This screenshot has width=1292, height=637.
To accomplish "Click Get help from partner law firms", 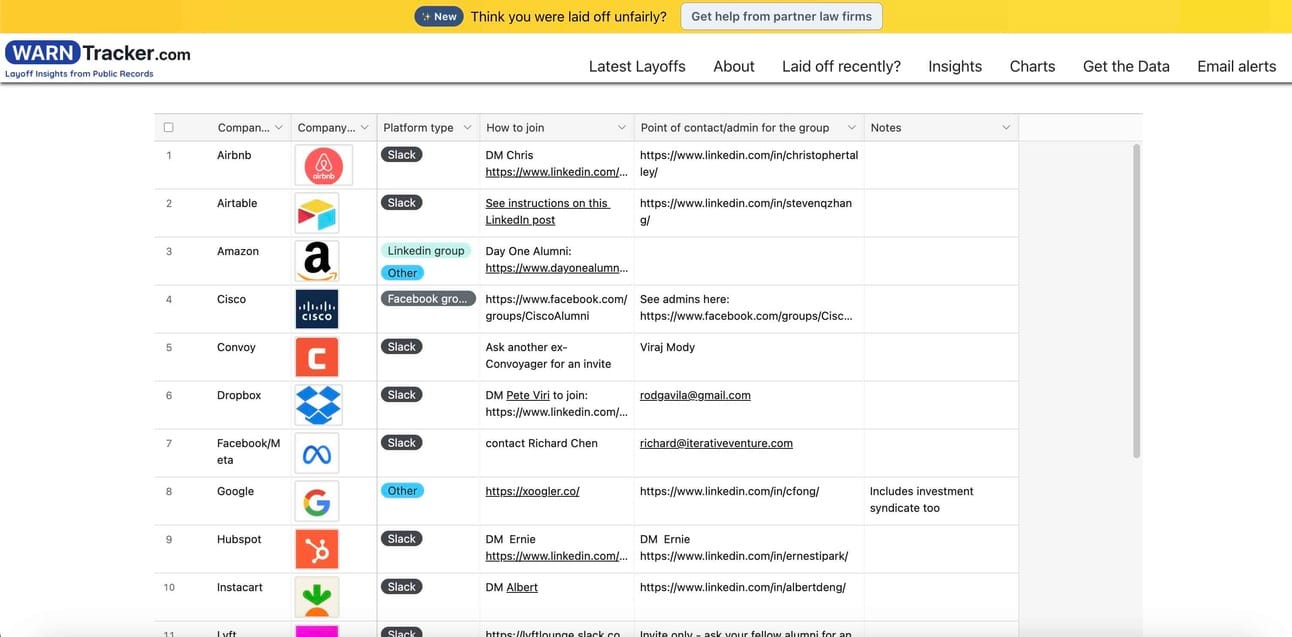I will (781, 16).
